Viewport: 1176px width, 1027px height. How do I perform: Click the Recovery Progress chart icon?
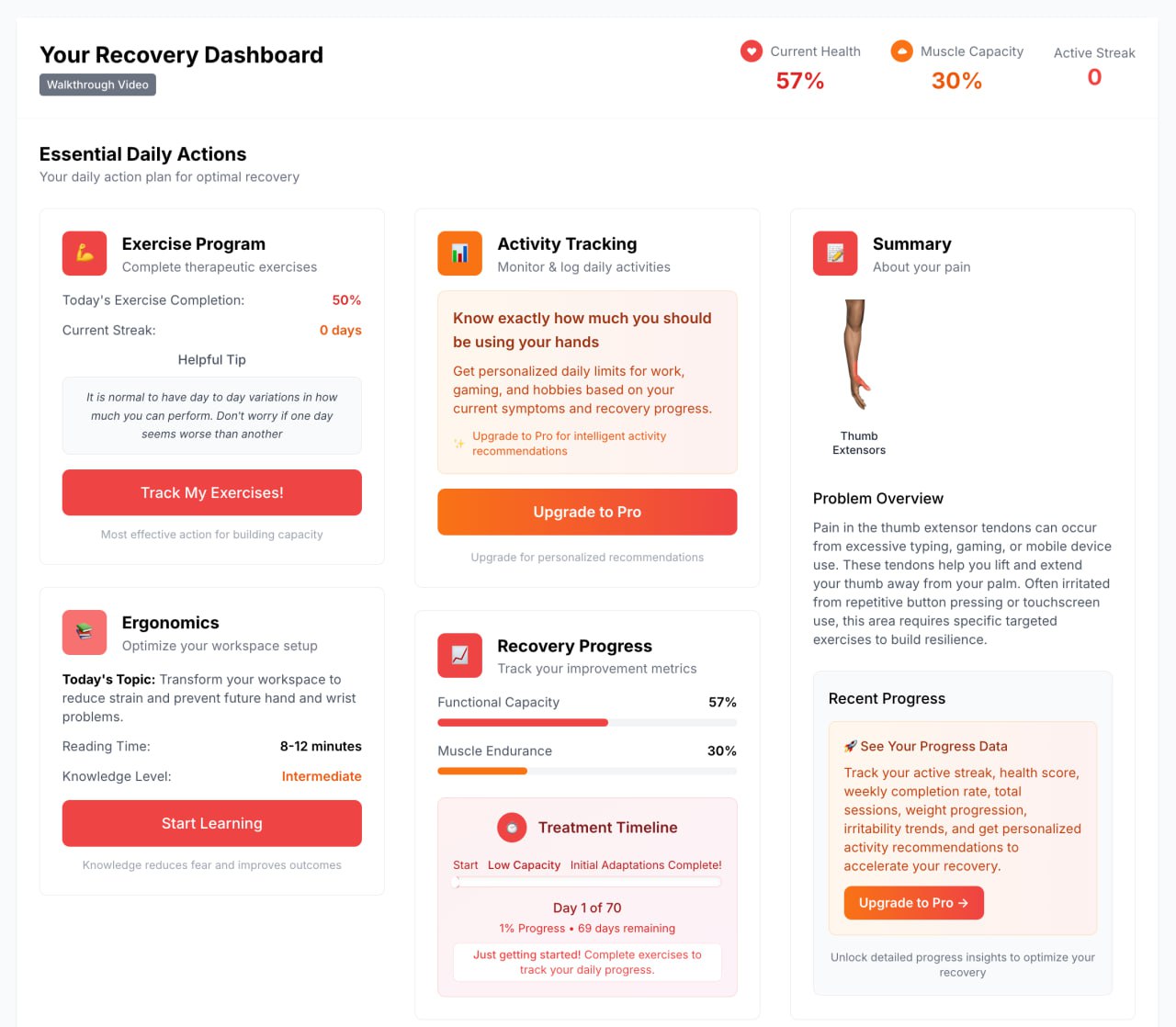(x=460, y=656)
